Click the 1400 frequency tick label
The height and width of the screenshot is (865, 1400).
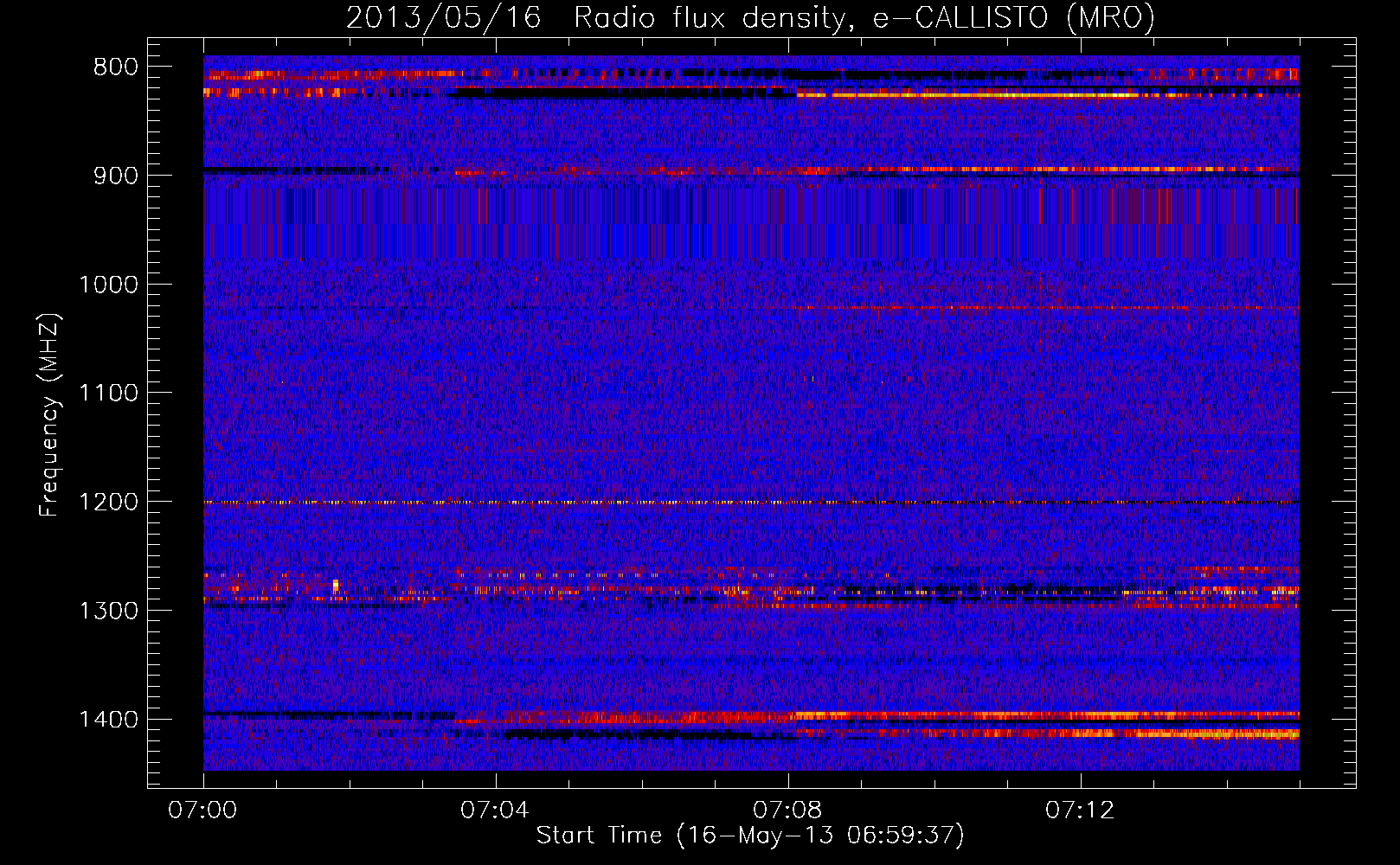[108, 720]
